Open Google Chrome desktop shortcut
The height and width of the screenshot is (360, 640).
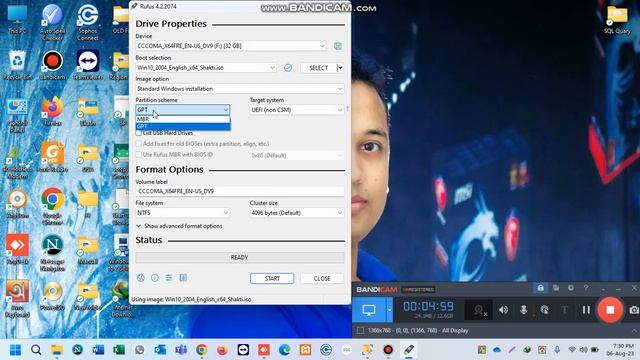pos(52,206)
